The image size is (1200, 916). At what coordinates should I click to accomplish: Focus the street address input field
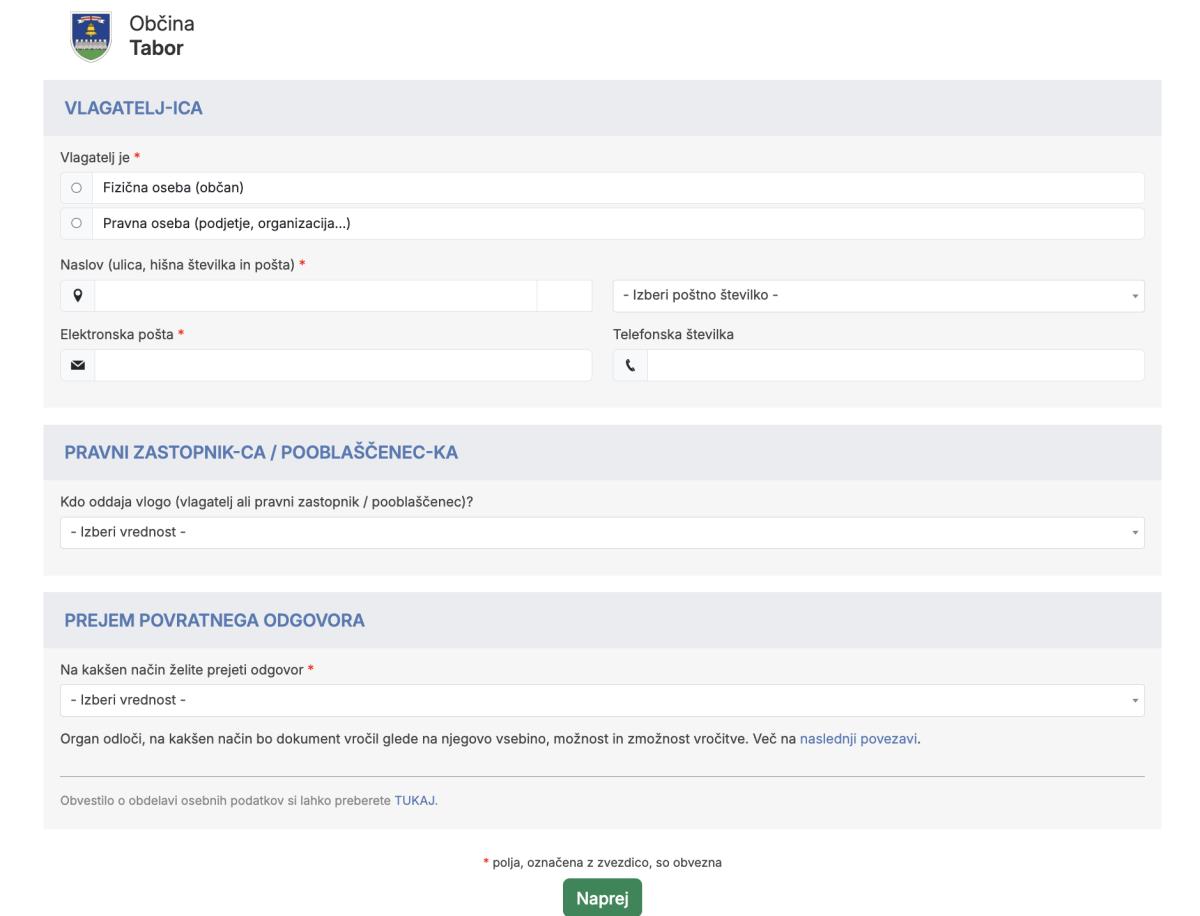315,296
